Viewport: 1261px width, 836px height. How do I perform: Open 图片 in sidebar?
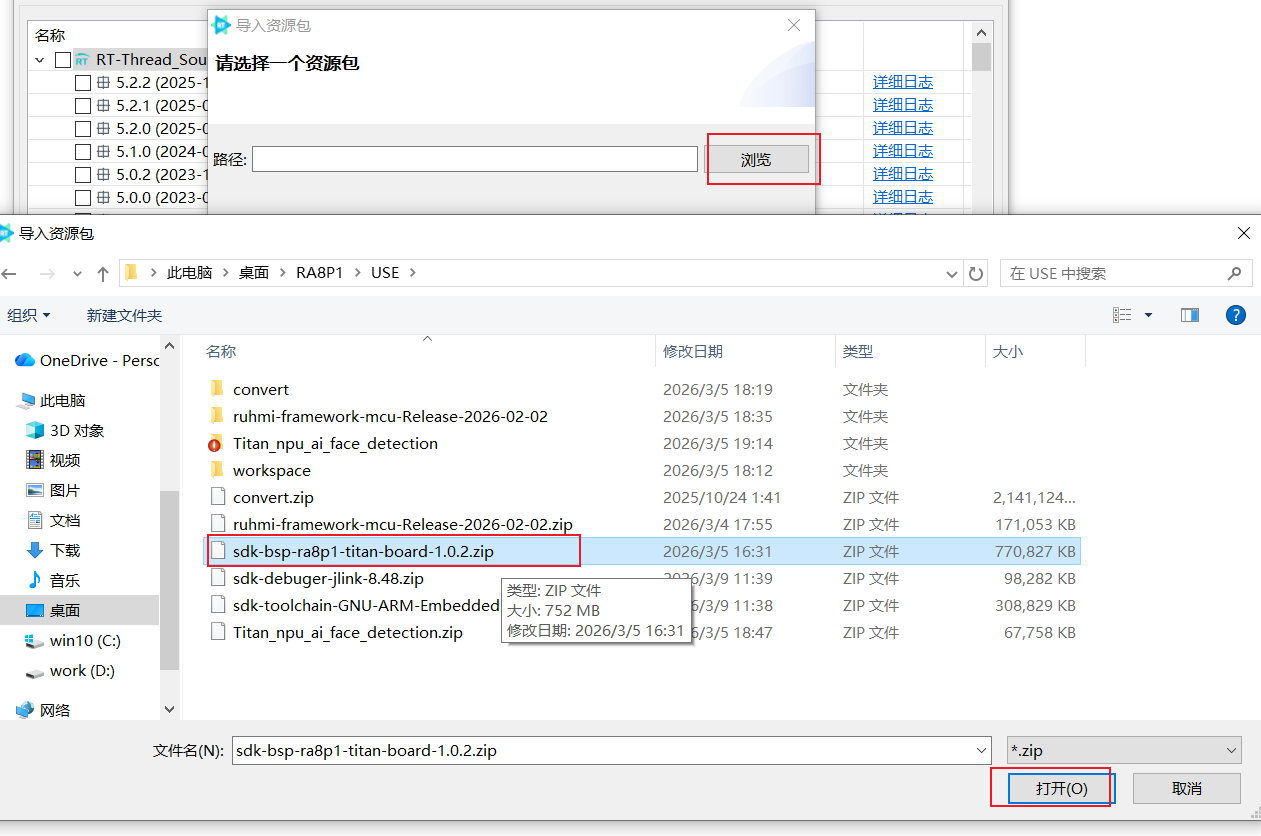tap(53, 490)
